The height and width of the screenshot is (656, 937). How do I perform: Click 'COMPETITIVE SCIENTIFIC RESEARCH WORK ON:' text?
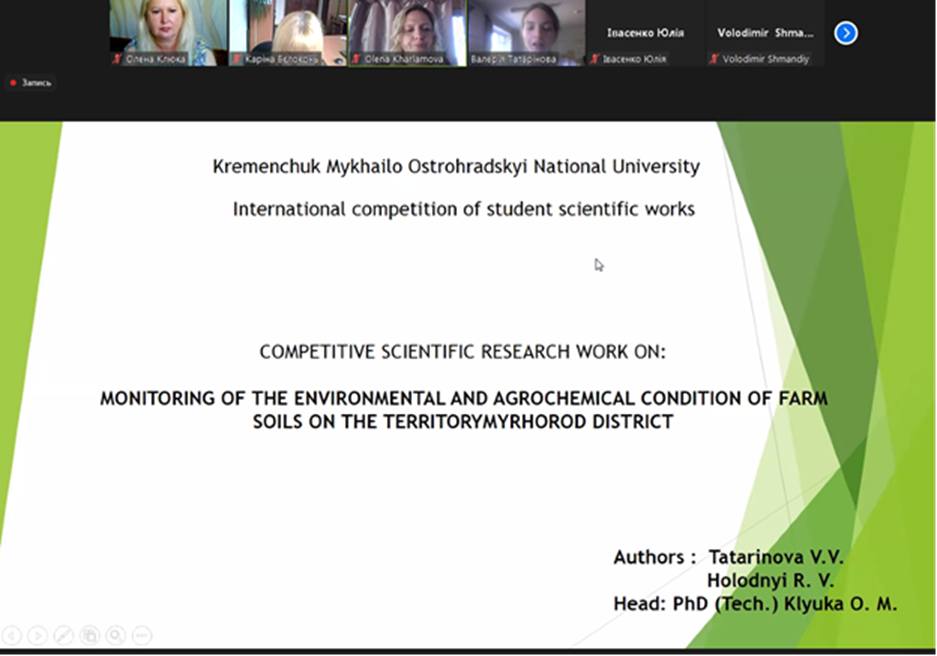[463, 351]
